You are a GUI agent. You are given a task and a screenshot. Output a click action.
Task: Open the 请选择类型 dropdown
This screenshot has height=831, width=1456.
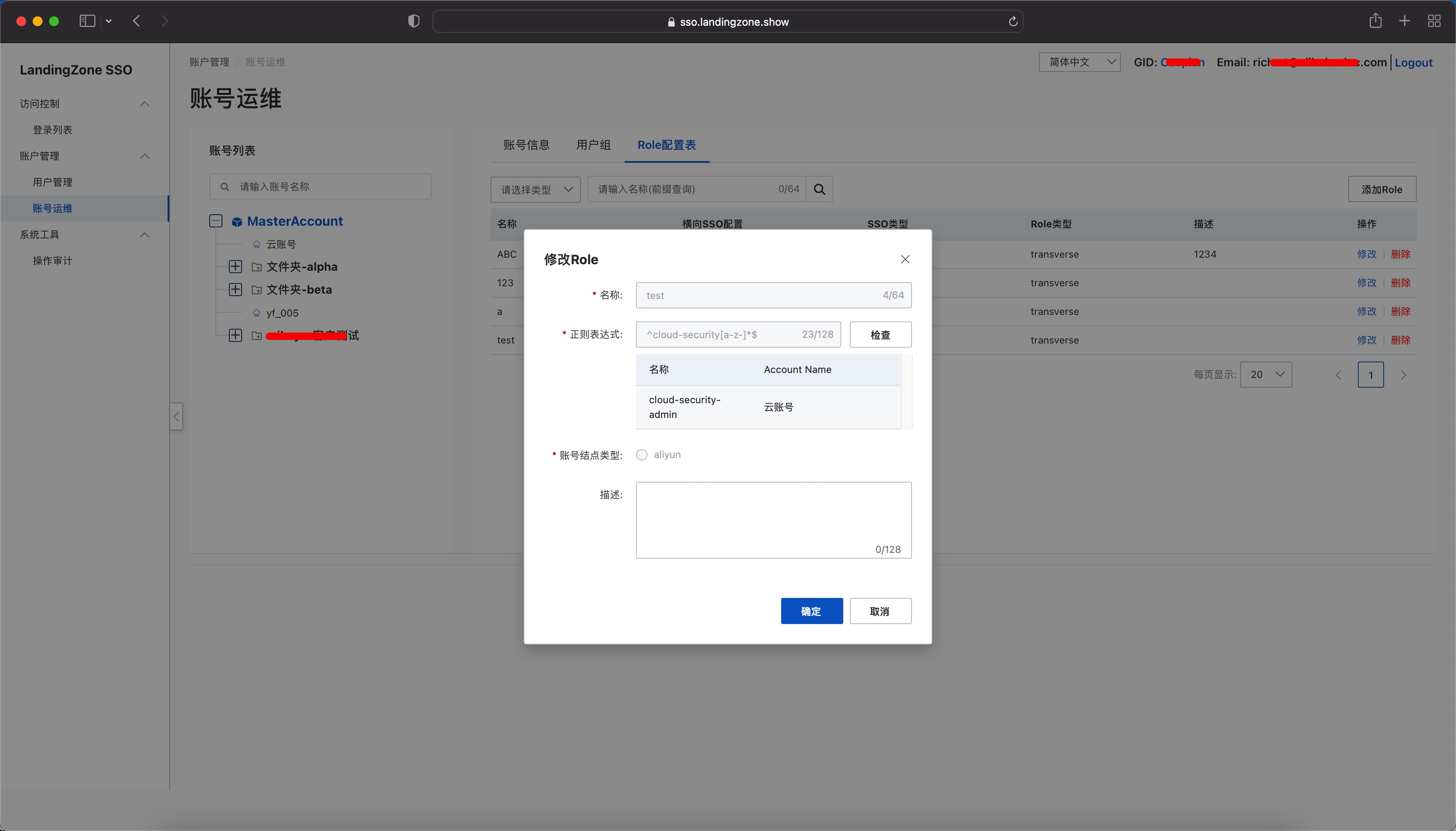[535, 189]
